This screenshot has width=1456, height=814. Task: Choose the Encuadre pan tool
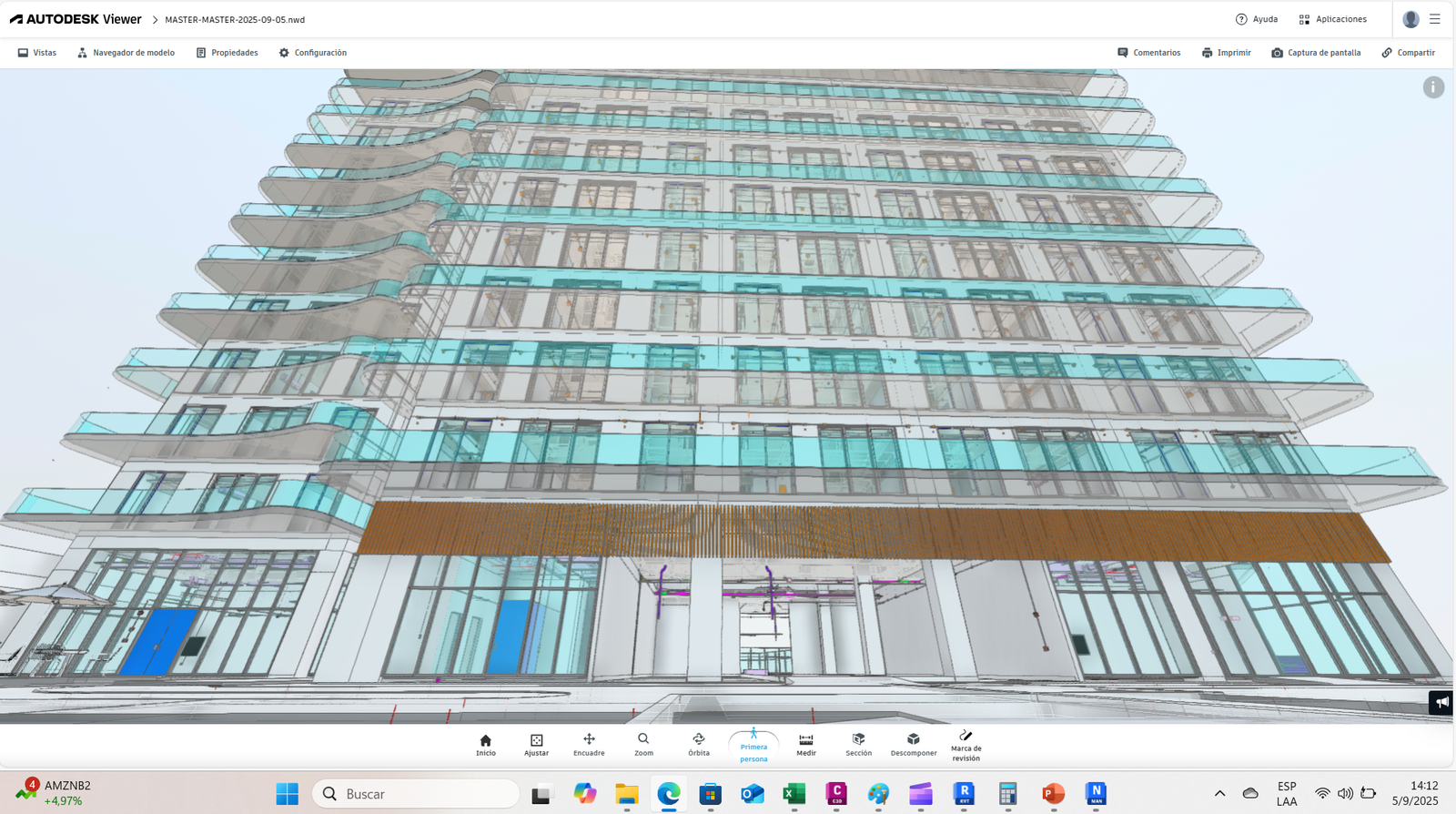(x=589, y=745)
